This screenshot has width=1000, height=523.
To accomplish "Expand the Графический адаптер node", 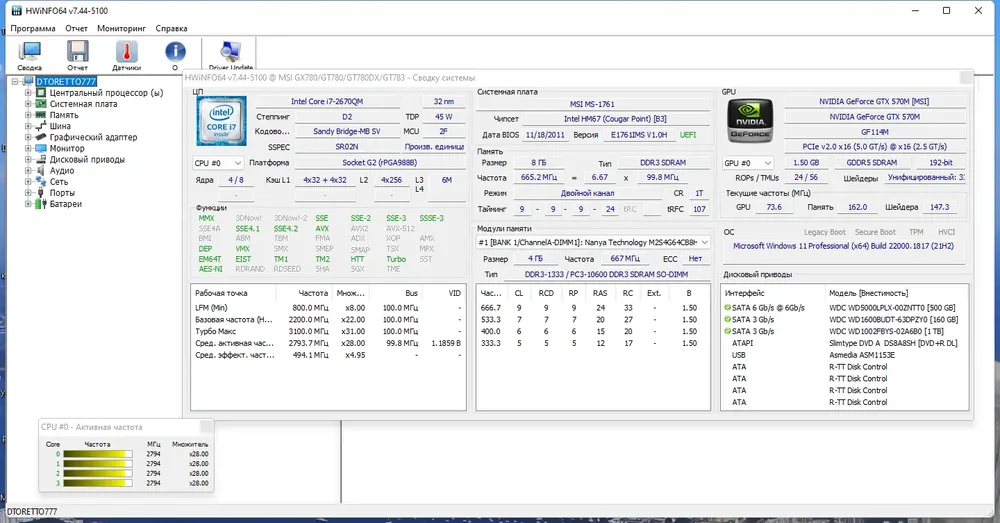I will (x=28, y=136).
